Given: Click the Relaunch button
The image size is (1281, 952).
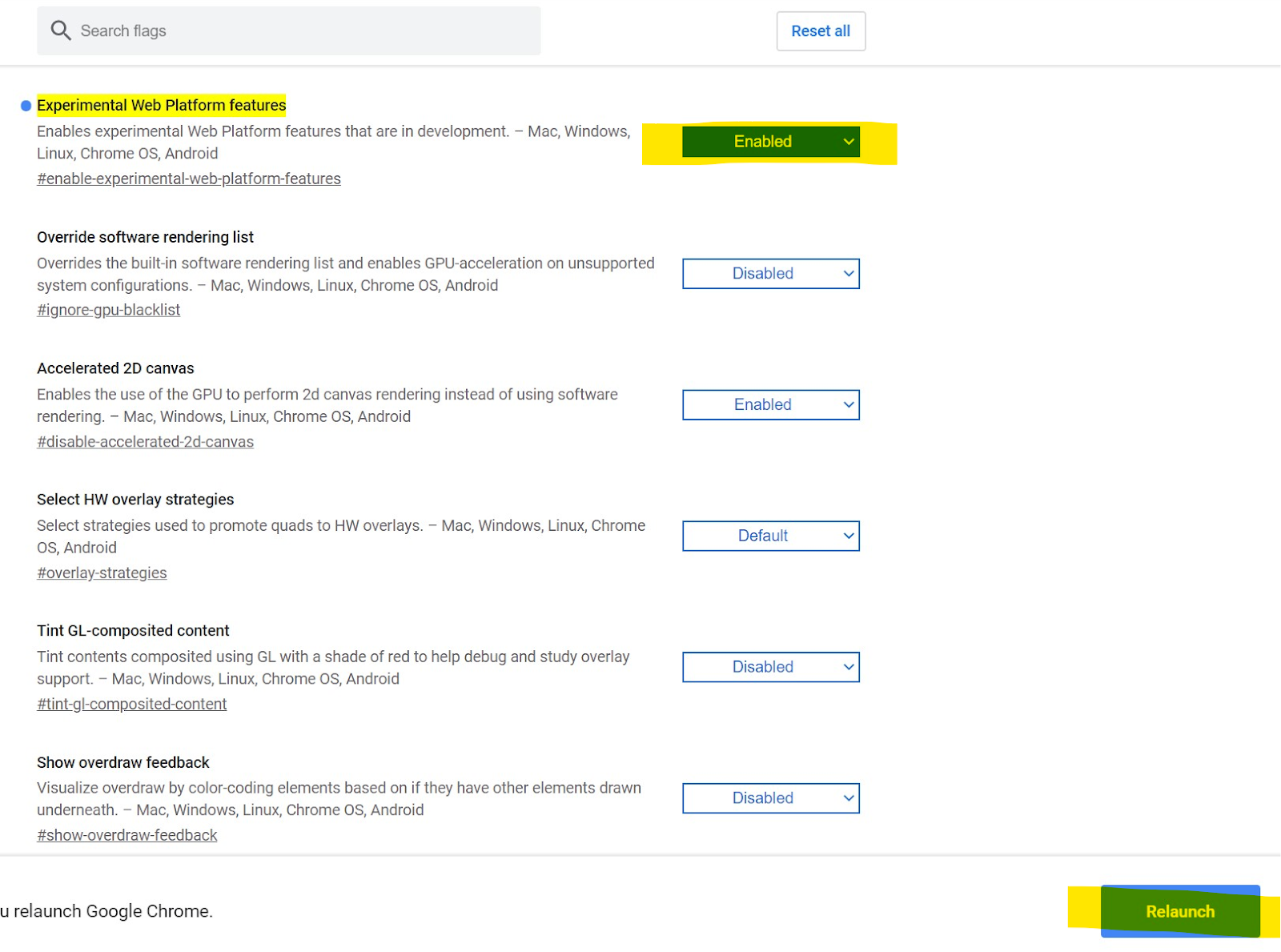Looking at the screenshot, I should [1179, 911].
